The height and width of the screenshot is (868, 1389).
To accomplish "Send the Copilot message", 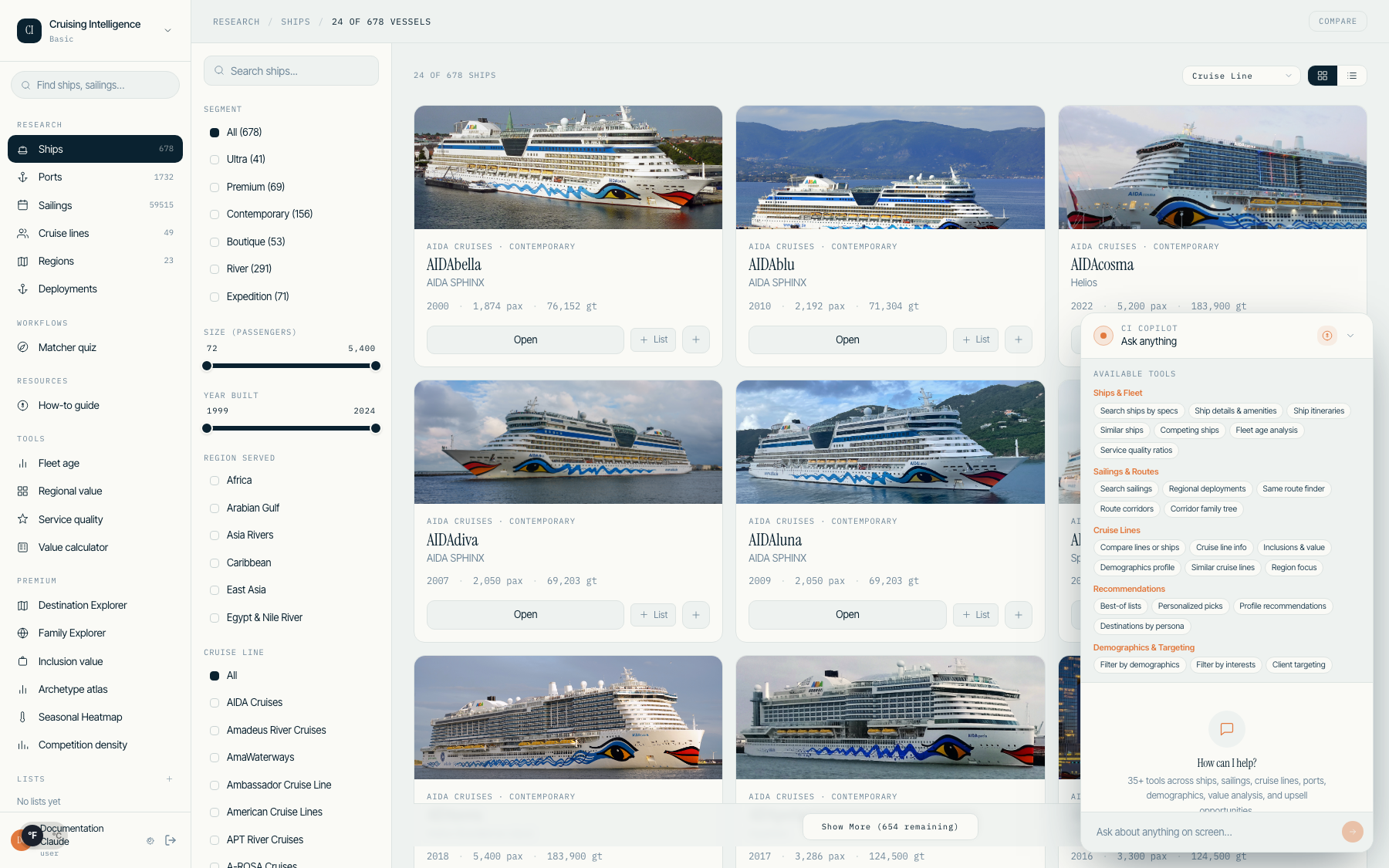I will pyautogui.click(x=1353, y=832).
